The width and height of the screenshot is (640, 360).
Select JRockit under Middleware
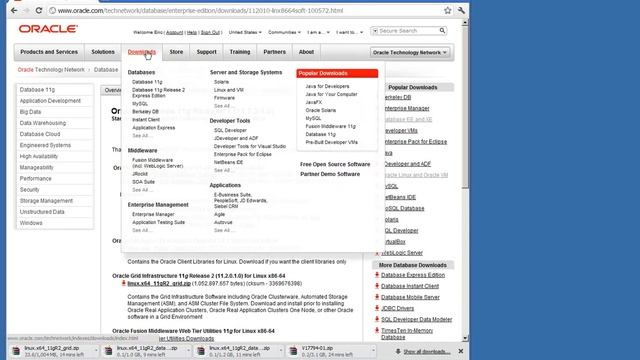click(x=140, y=174)
